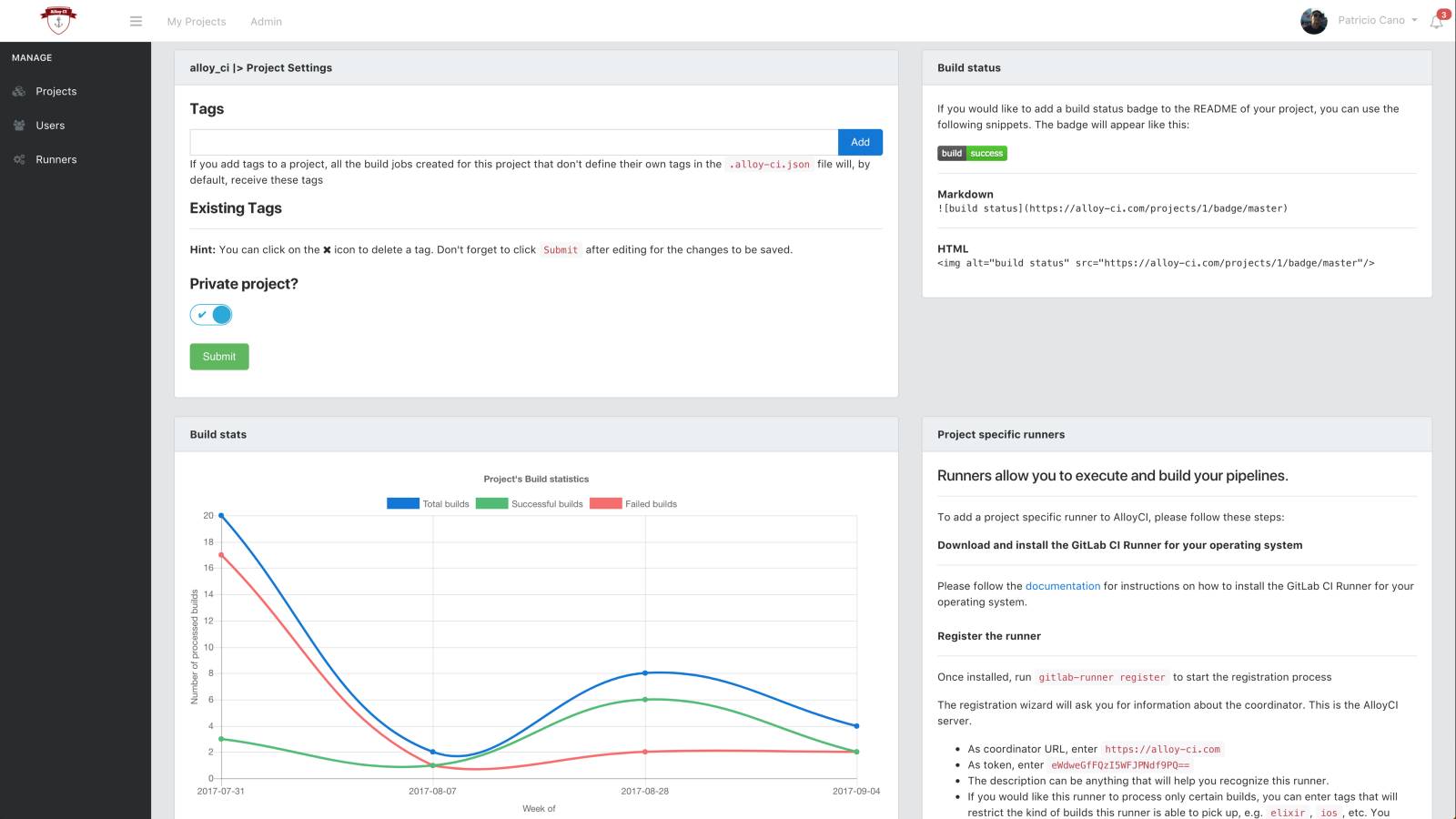Click the build success badge
Viewport: 1456px width, 819px height.
[x=972, y=154]
